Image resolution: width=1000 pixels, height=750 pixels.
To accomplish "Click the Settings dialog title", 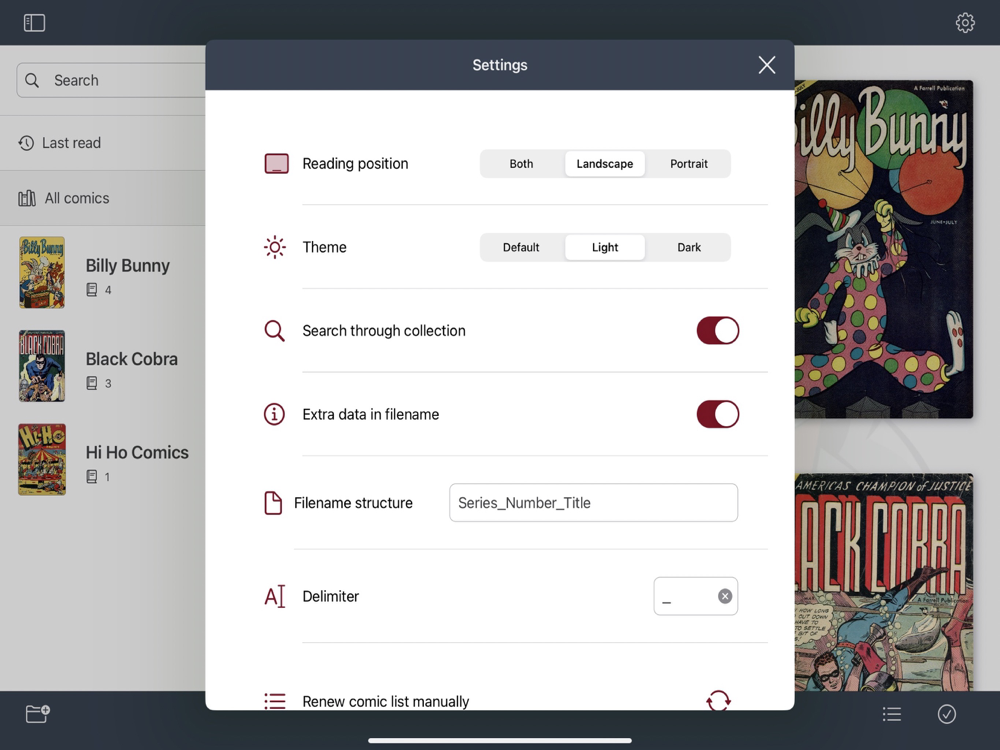I will pyautogui.click(x=500, y=65).
